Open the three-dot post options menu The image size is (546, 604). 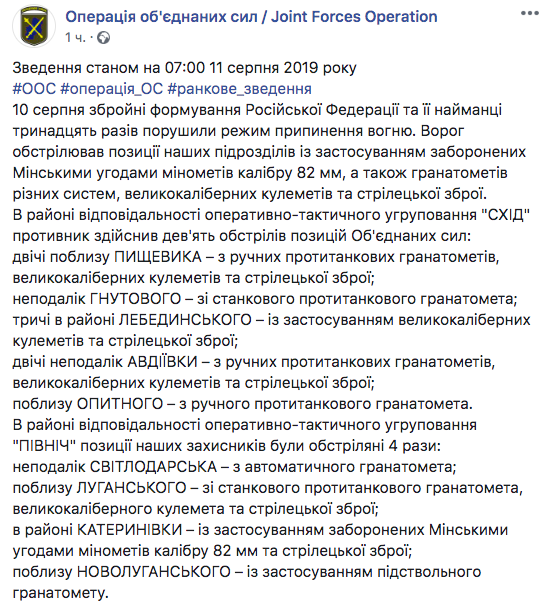tap(529, 14)
